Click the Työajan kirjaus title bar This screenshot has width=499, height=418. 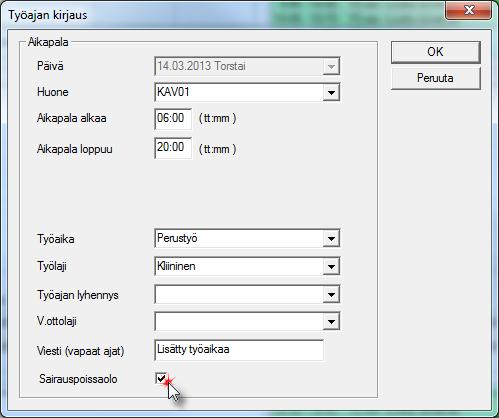click(223, 15)
